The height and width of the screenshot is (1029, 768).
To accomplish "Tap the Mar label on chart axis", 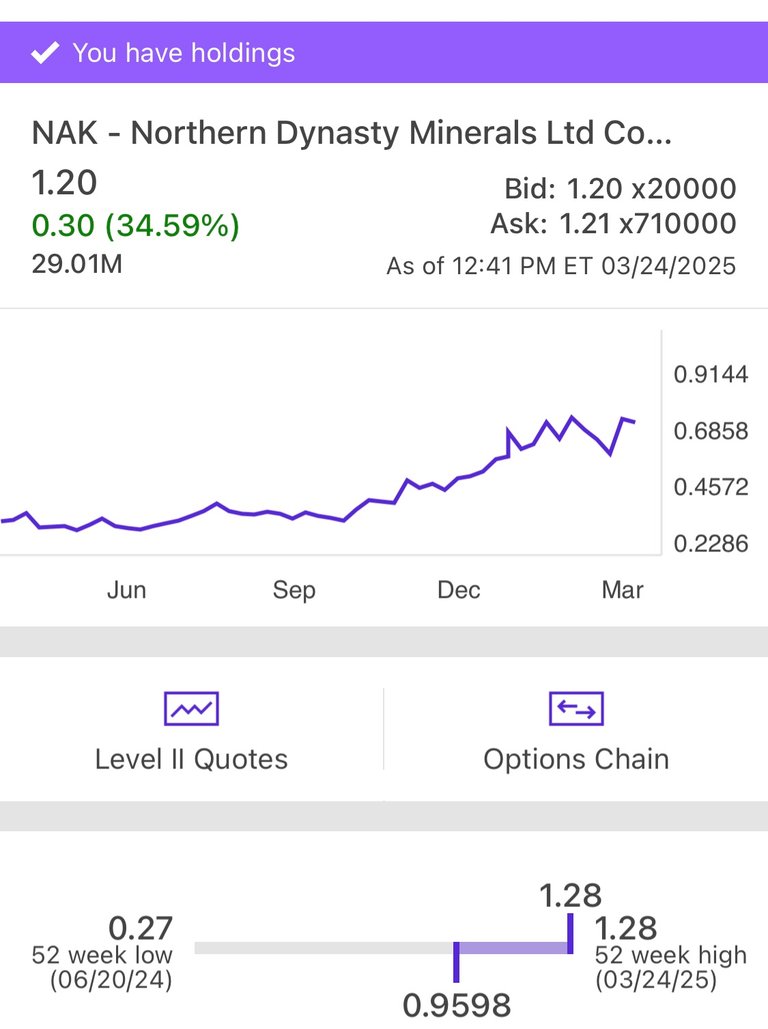I will (622, 590).
